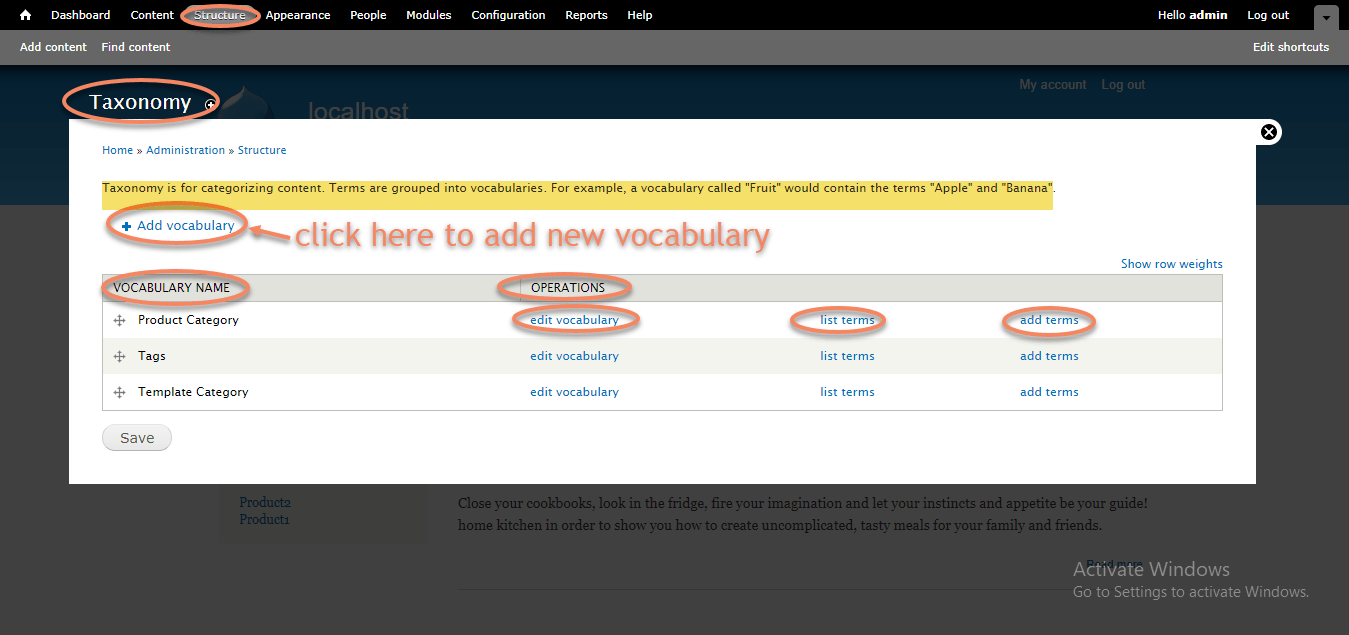The height and width of the screenshot is (635, 1349).
Task: Click the OPERATIONS column header
Action: [x=568, y=288]
